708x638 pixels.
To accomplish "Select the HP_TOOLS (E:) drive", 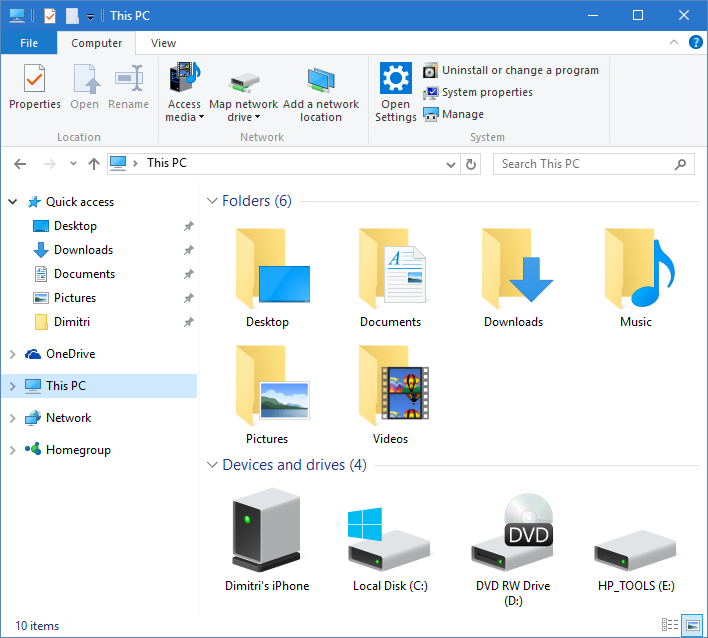I will pos(635,551).
